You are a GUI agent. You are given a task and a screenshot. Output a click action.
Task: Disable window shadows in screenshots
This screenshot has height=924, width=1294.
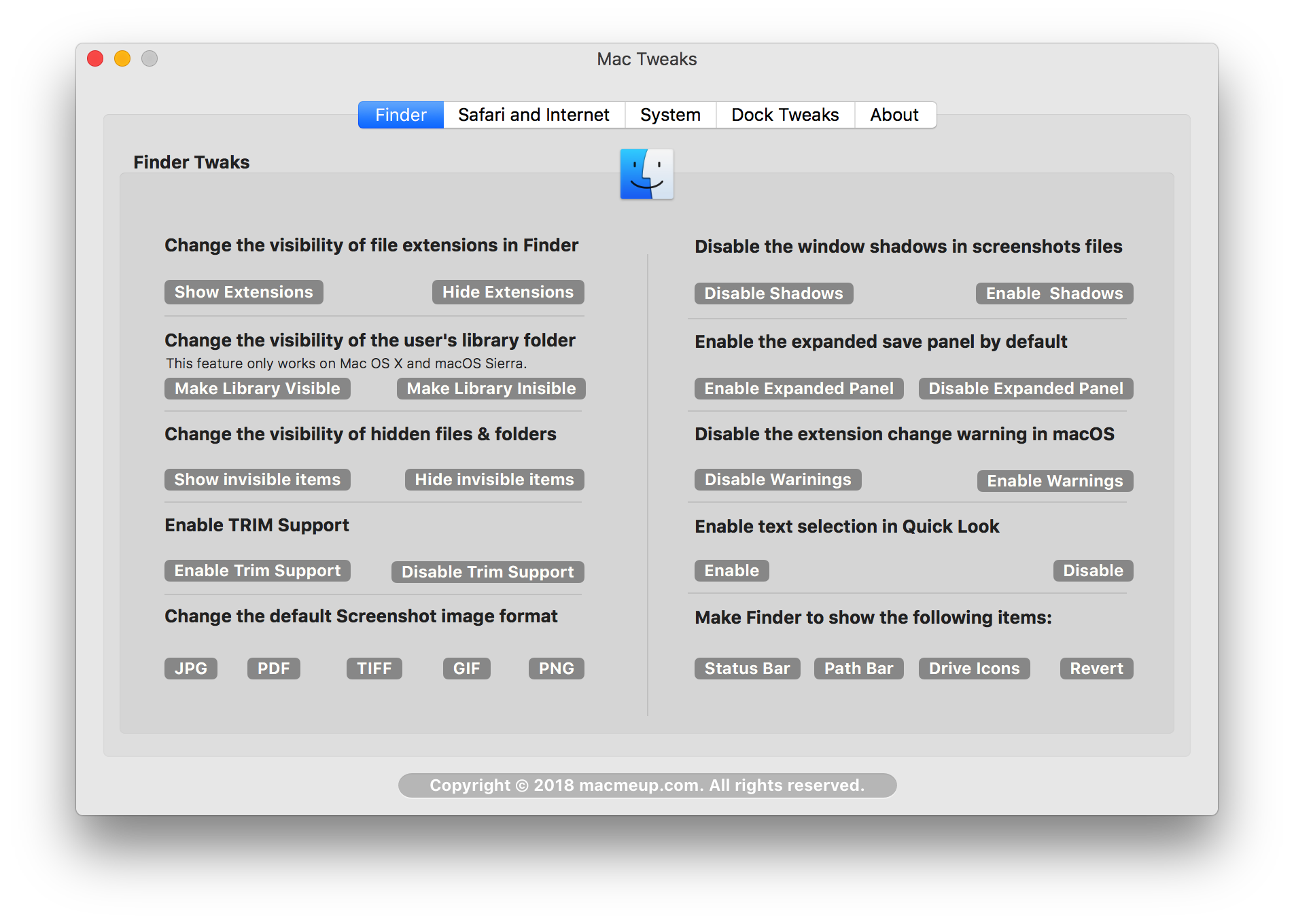pyautogui.click(x=773, y=294)
